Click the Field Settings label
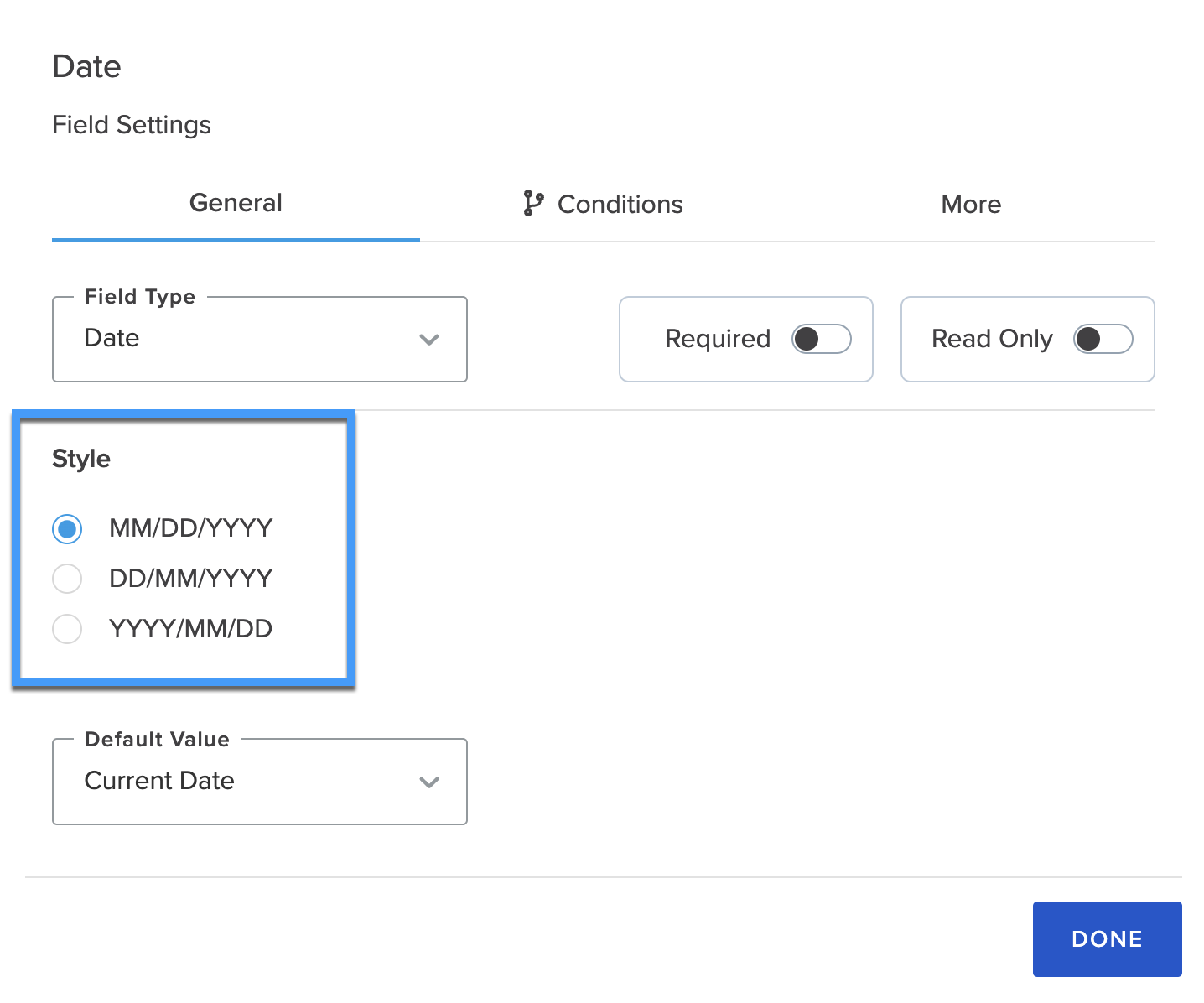The height and width of the screenshot is (1003, 1204). pos(132,124)
